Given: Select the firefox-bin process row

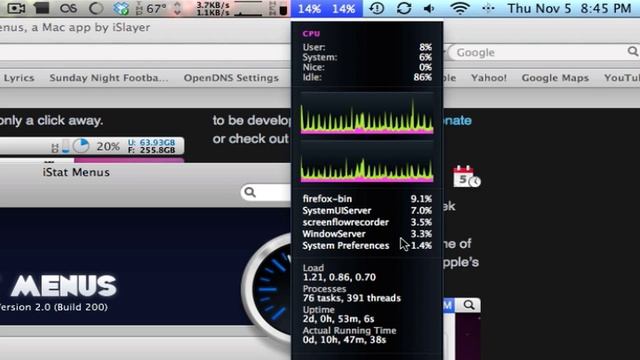Looking at the screenshot, I should (x=367, y=199).
